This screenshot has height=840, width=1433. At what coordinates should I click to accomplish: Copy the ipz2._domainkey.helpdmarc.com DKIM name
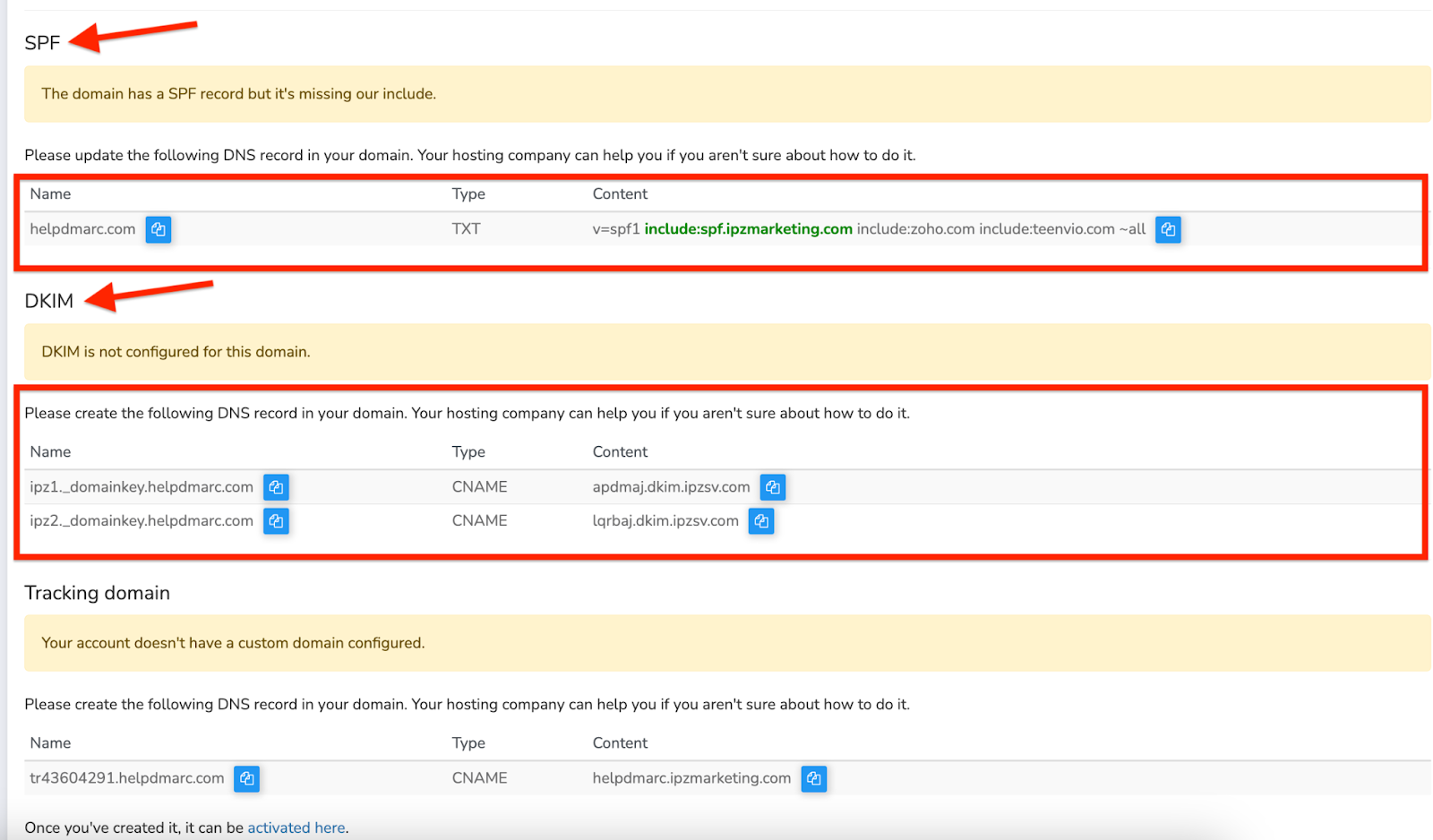(x=276, y=520)
